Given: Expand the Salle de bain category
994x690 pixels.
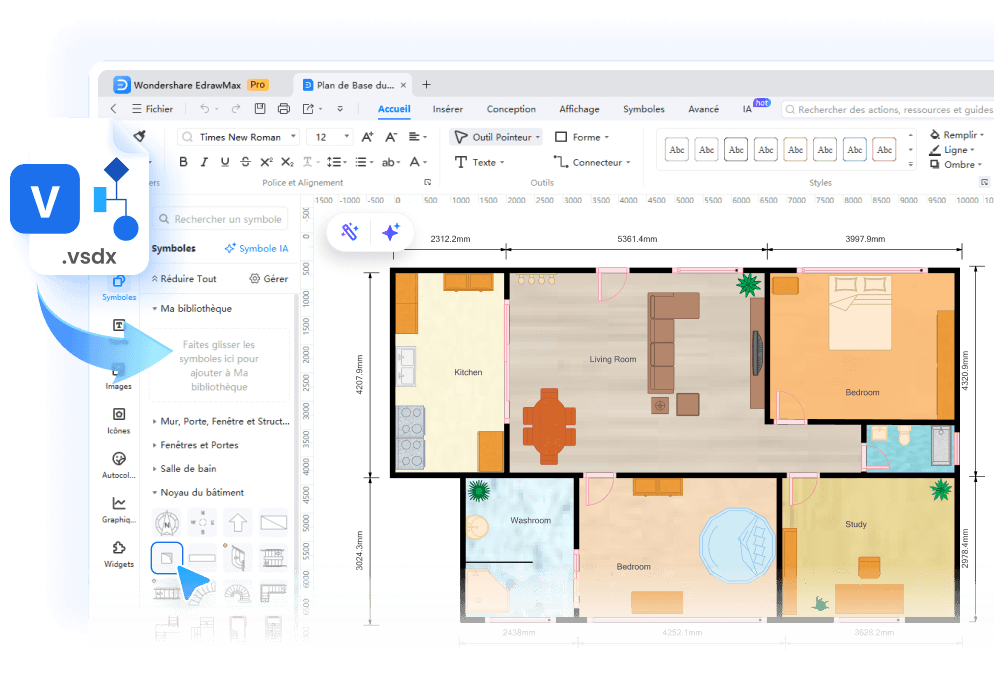Looking at the screenshot, I should click(188, 468).
